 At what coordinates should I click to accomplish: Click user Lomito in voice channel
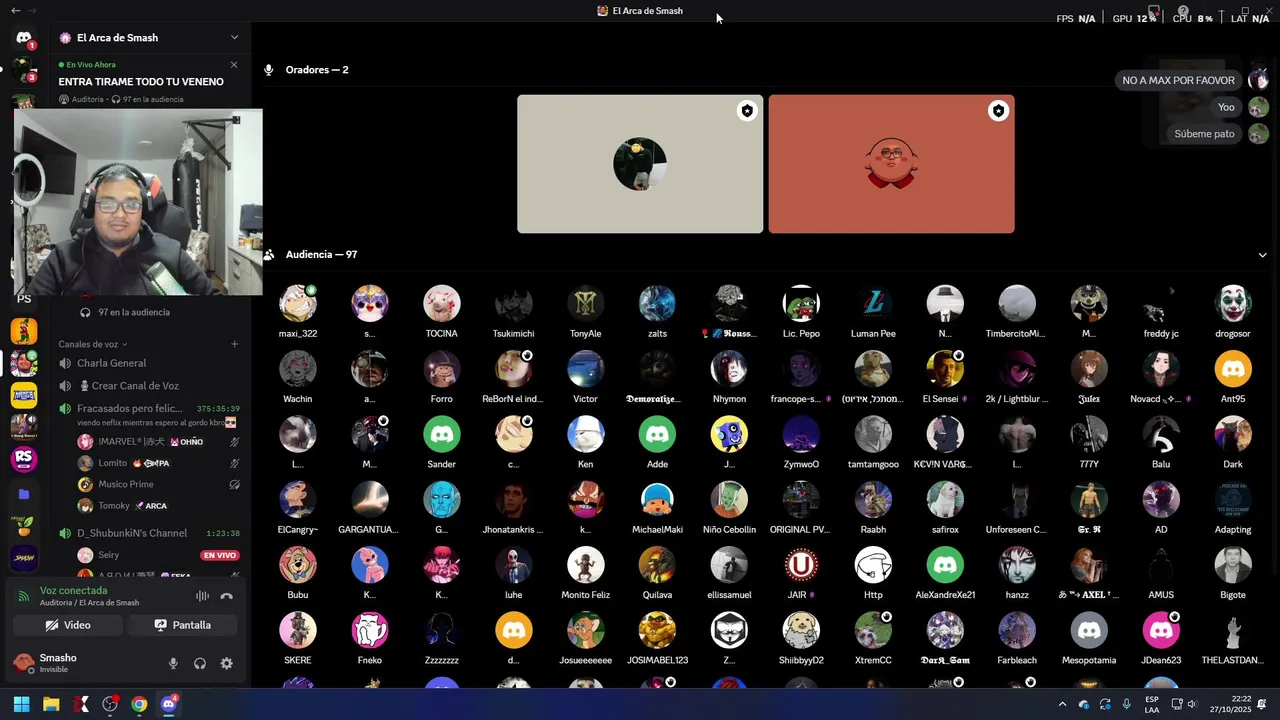[x=158, y=463]
